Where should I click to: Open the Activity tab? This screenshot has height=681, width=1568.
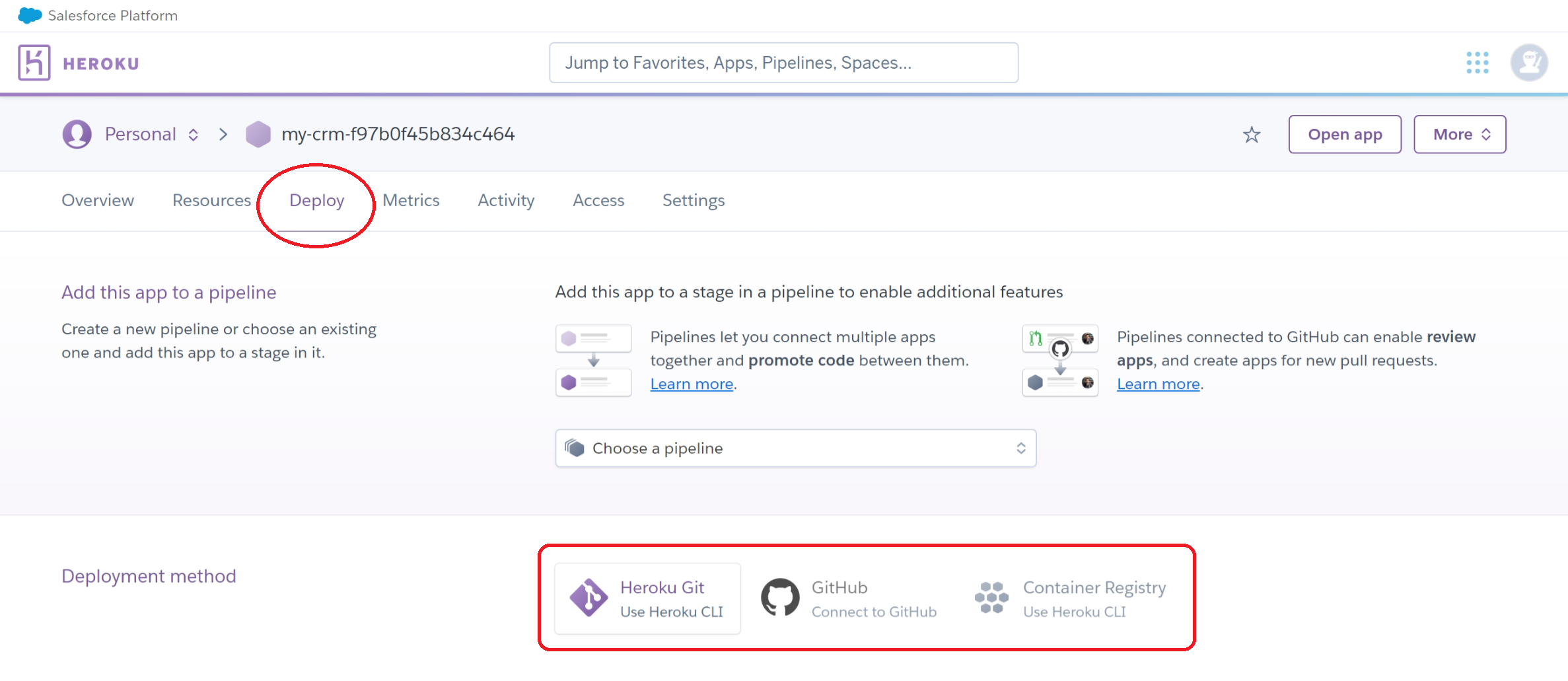tap(506, 201)
